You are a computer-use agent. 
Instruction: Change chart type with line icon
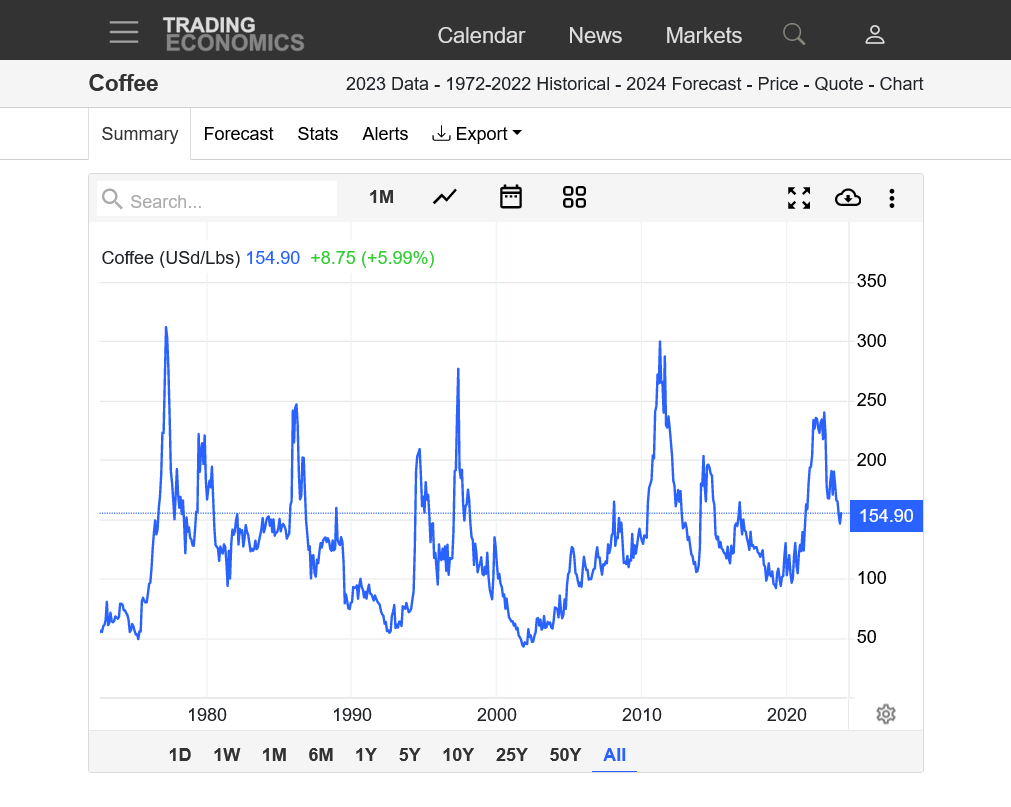pos(445,197)
